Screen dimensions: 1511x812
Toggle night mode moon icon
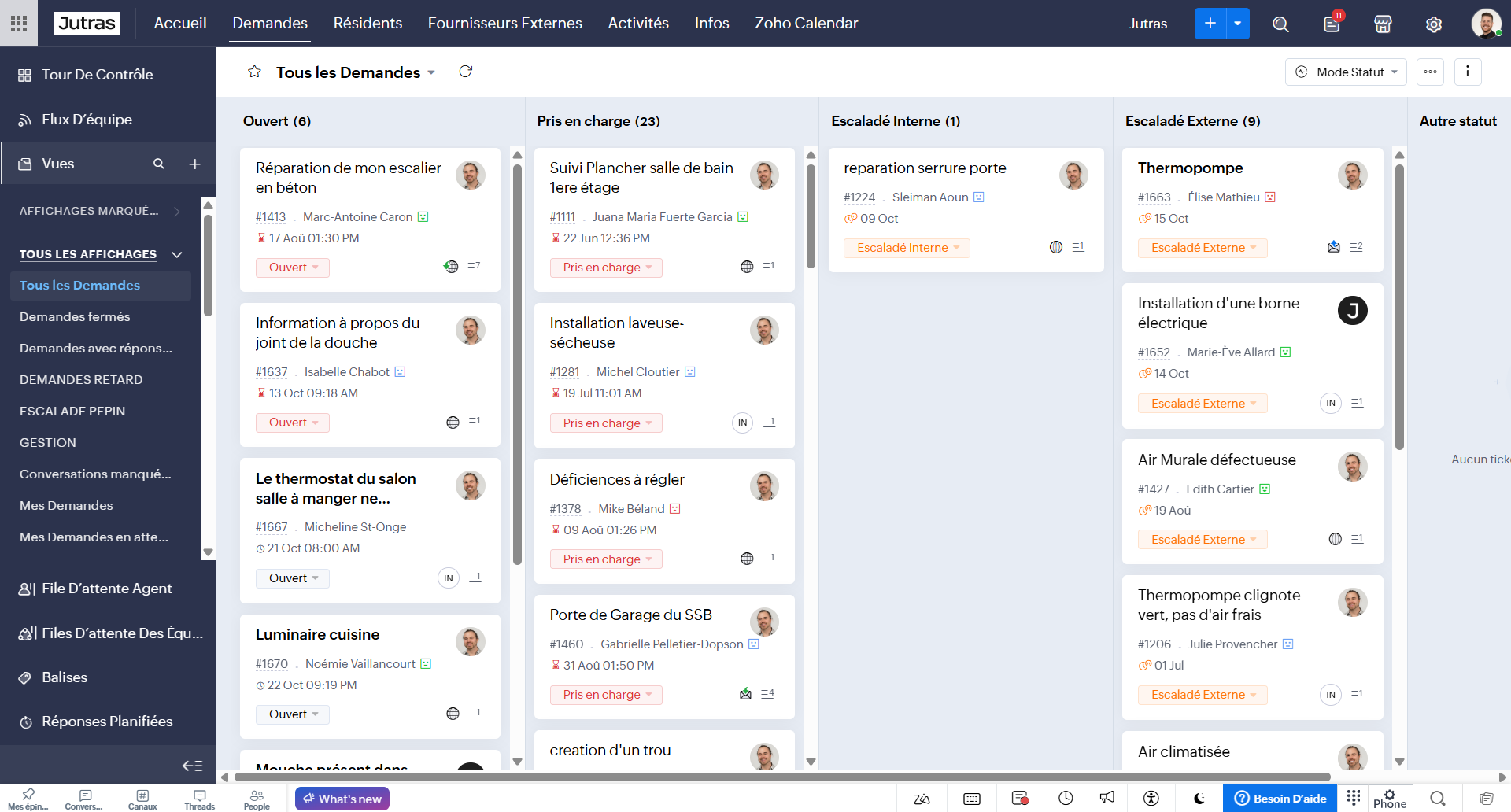point(1199,799)
